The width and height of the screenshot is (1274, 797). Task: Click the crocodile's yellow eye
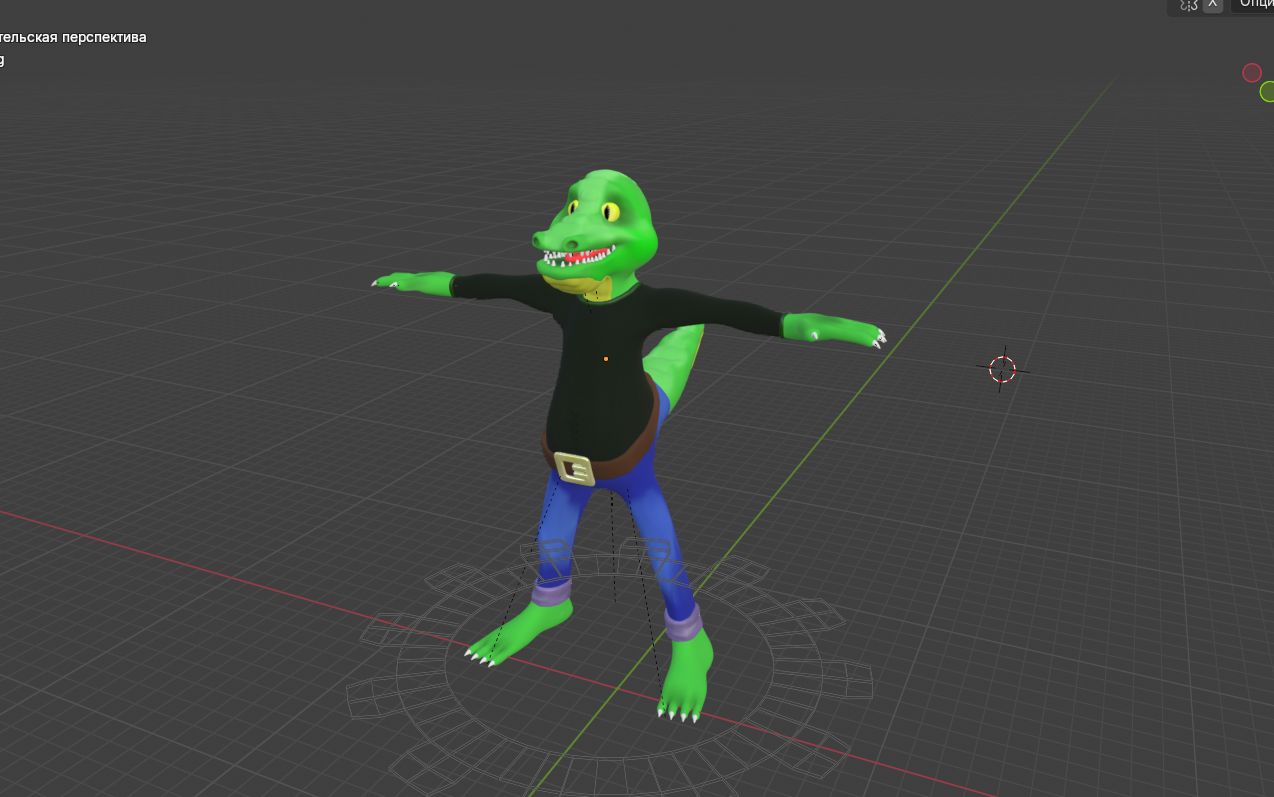click(610, 211)
